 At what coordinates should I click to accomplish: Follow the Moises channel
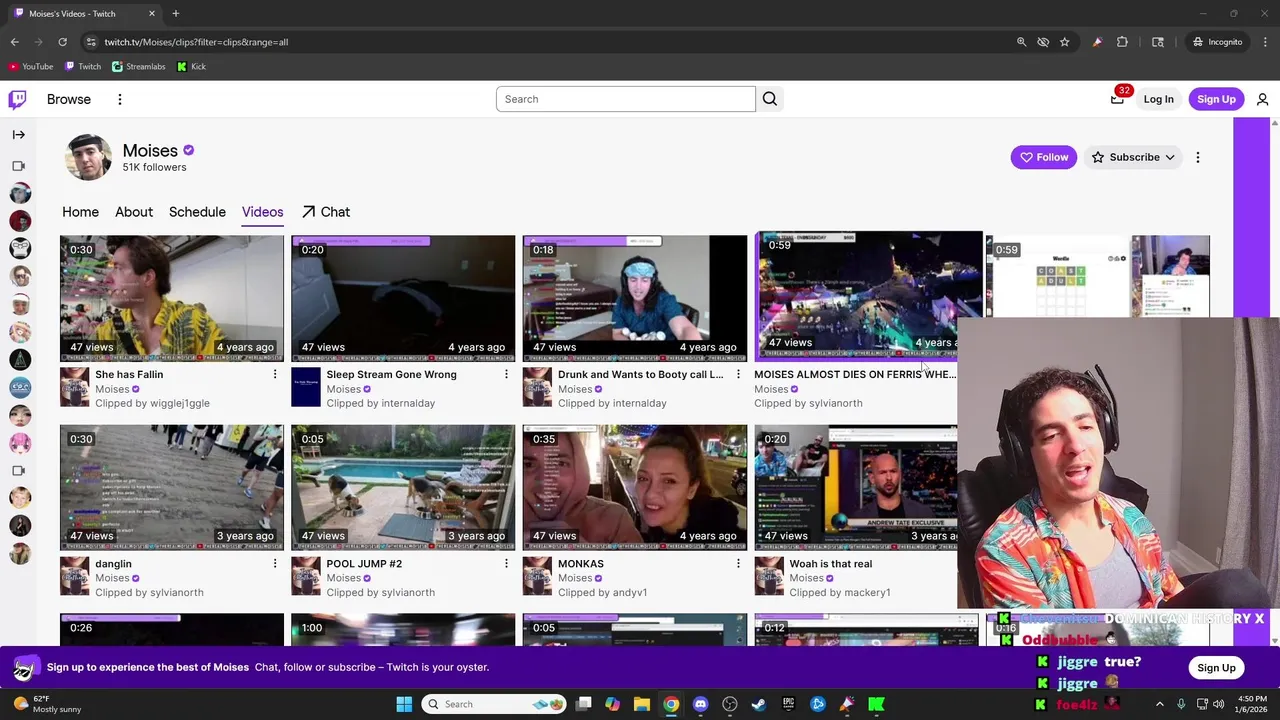1043,157
